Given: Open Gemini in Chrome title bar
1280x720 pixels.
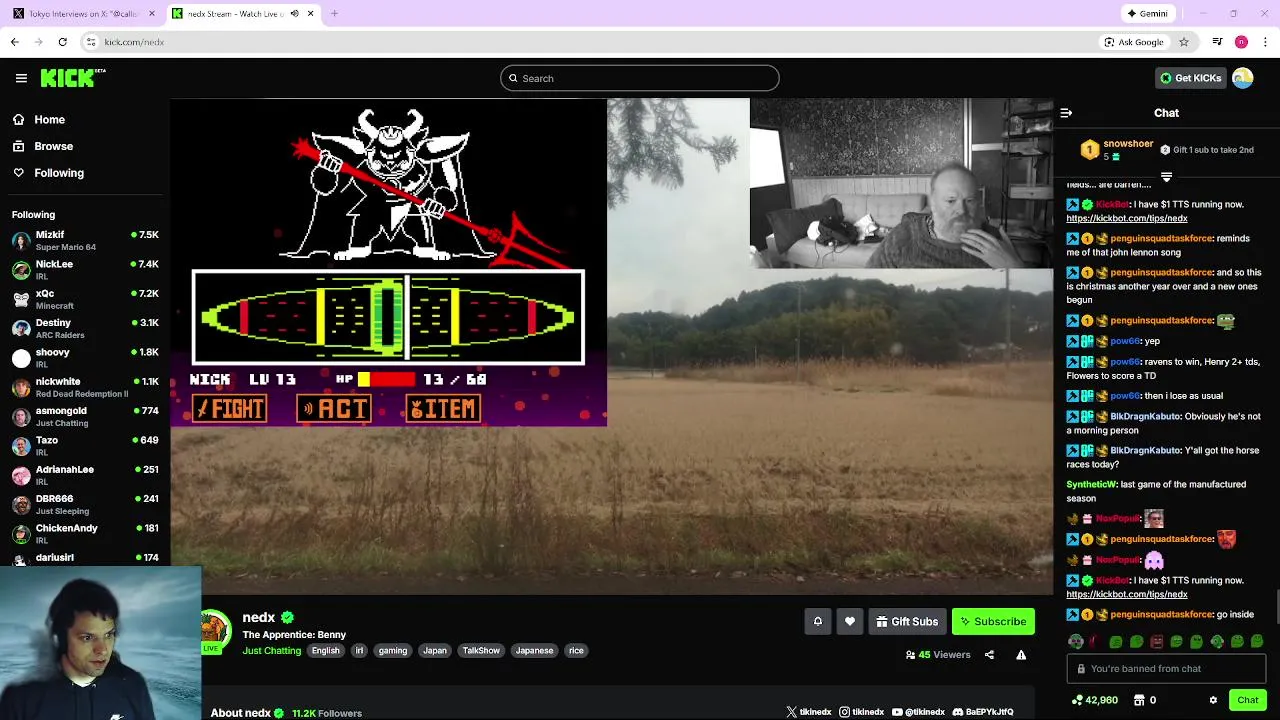Looking at the screenshot, I should click(1147, 14).
